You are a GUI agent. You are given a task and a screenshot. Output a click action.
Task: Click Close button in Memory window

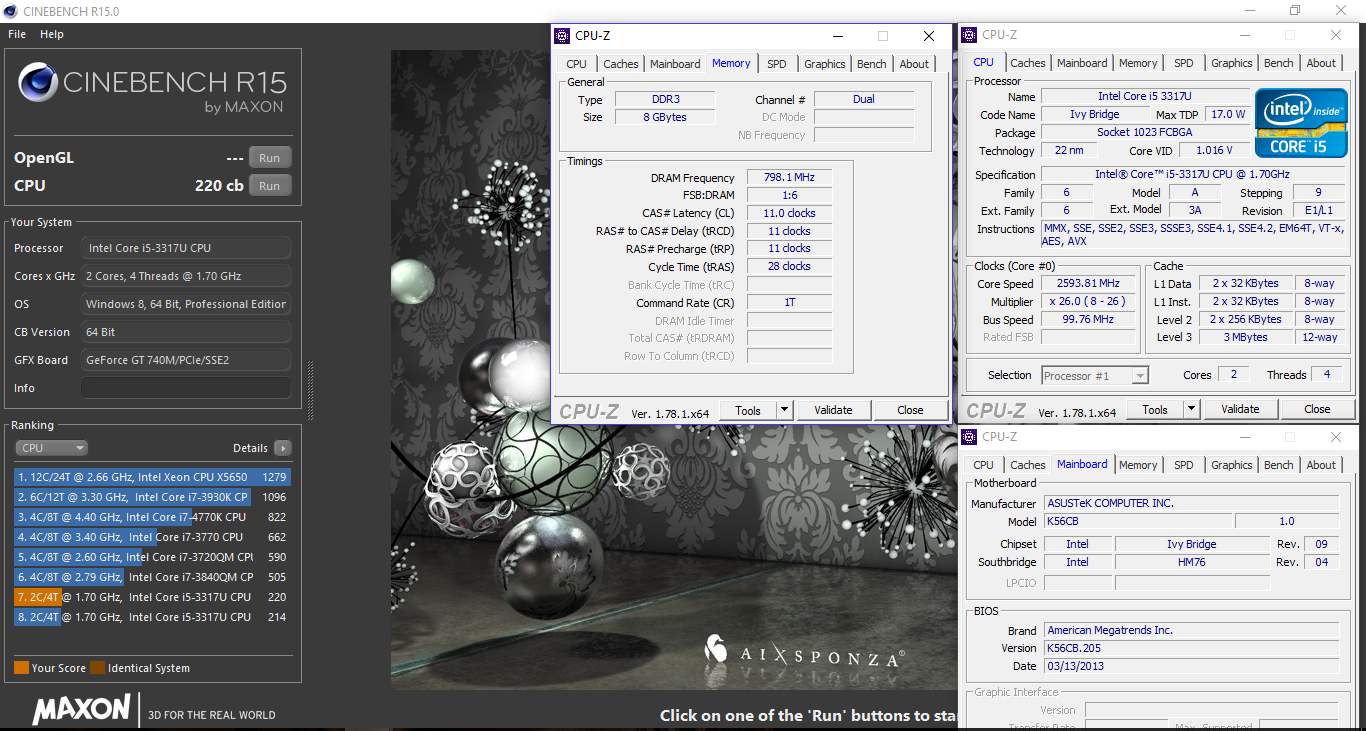[x=910, y=410]
